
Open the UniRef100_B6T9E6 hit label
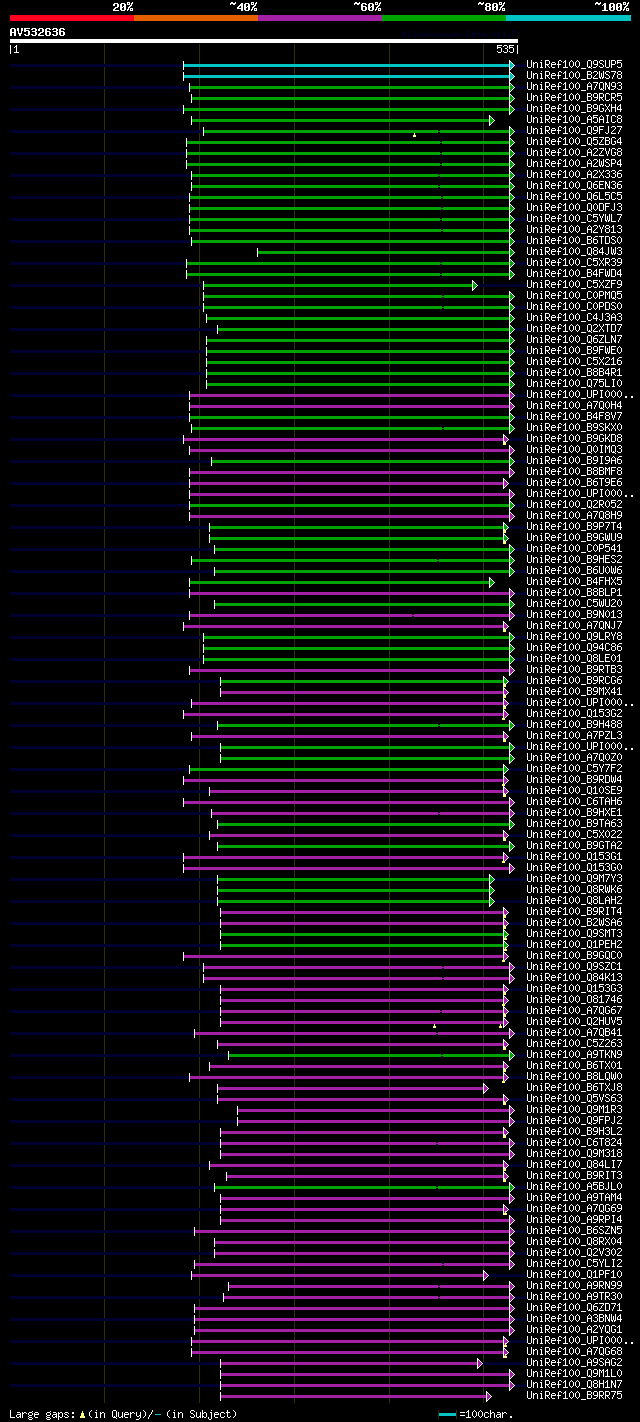tap(574, 482)
